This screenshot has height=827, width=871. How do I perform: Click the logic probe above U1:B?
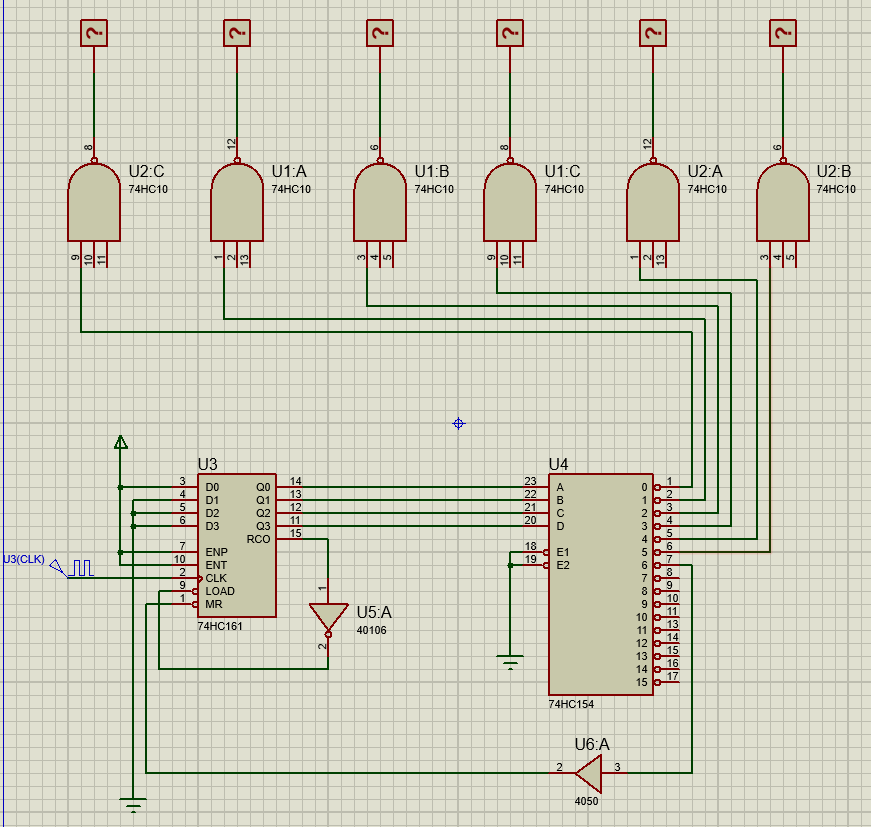[380, 33]
